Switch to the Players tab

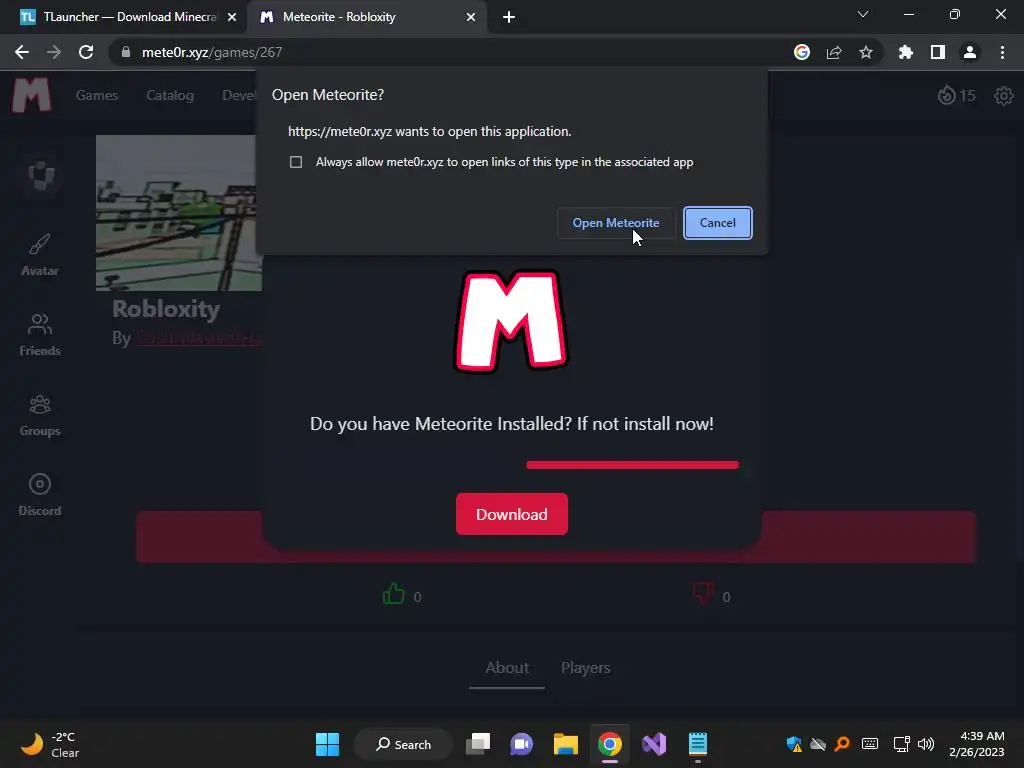[x=586, y=668]
